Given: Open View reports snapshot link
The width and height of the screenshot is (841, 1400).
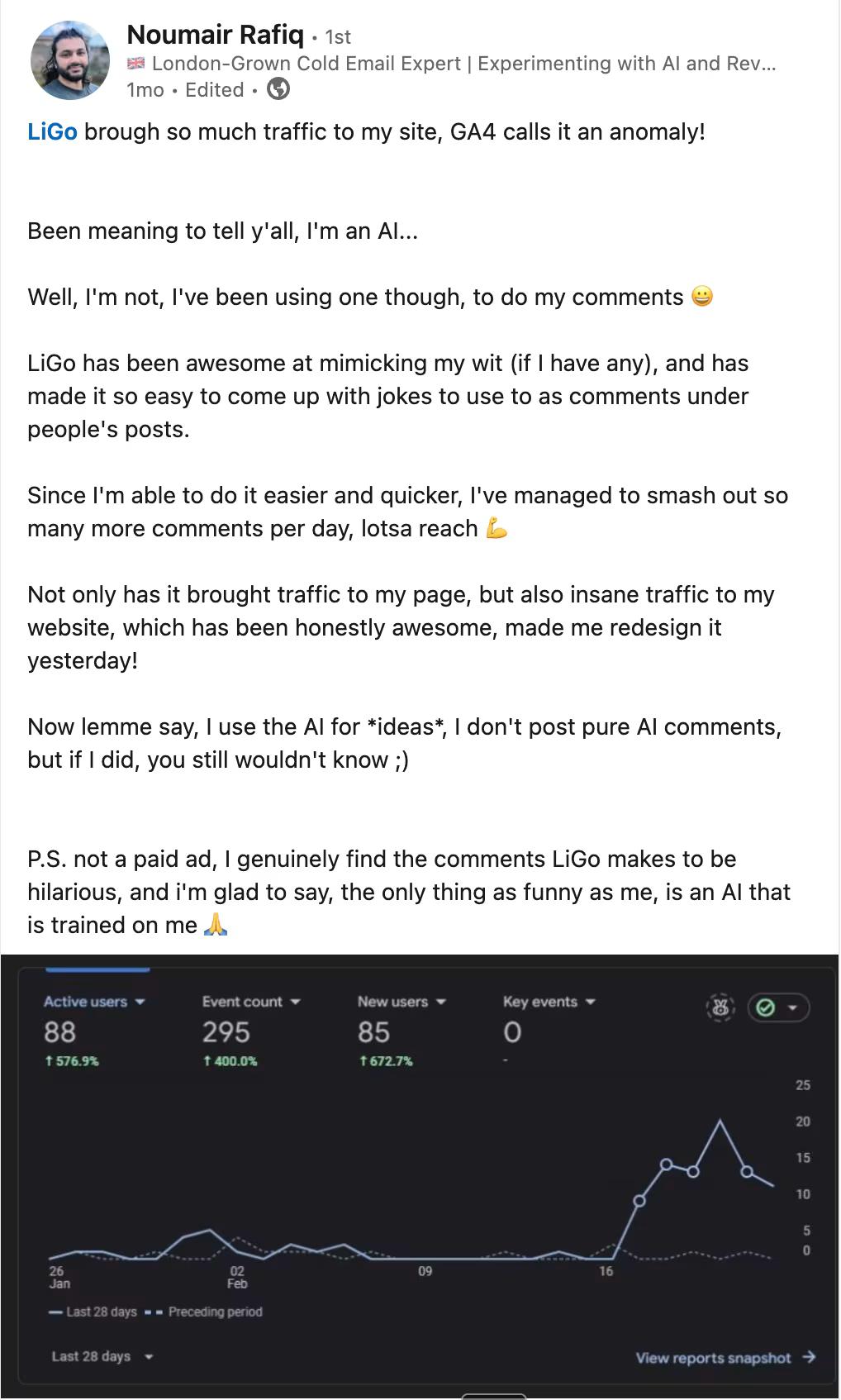Looking at the screenshot, I should pyautogui.click(x=713, y=1358).
